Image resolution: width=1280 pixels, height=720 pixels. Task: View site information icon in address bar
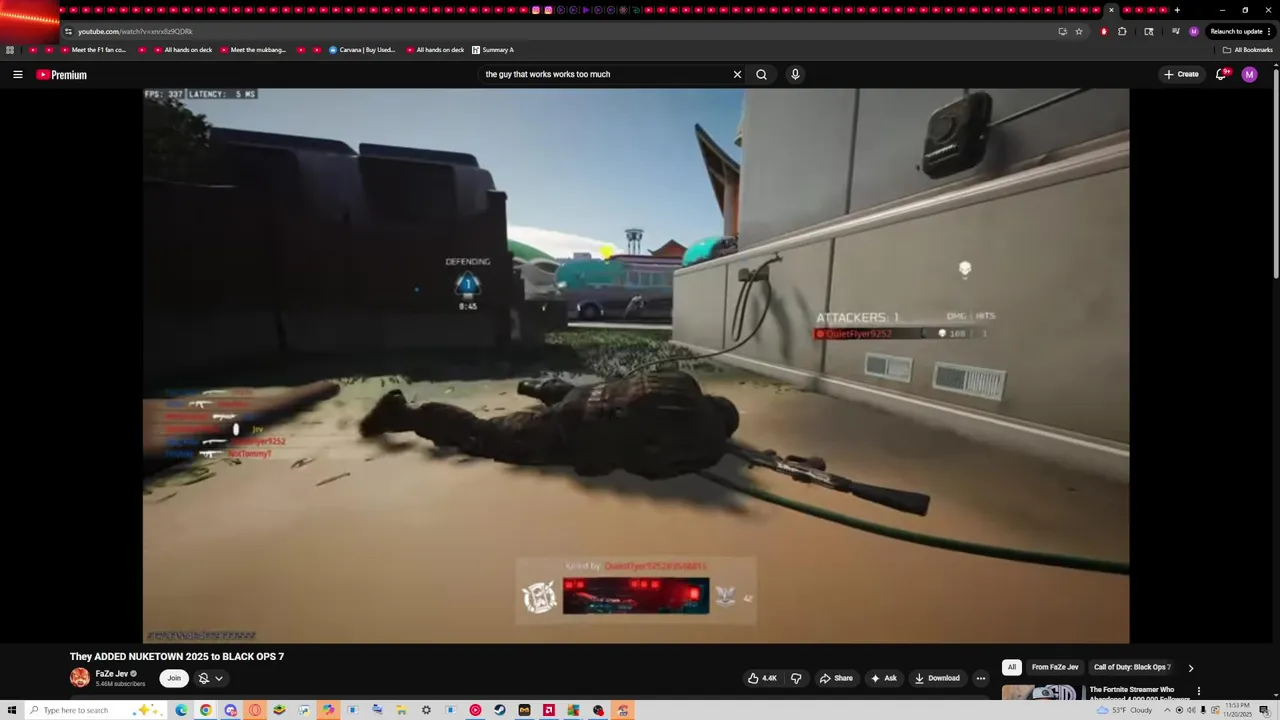click(x=68, y=31)
